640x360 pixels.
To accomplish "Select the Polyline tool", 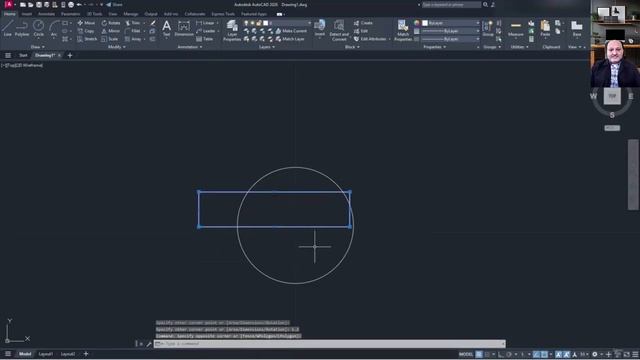I will point(22,28).
